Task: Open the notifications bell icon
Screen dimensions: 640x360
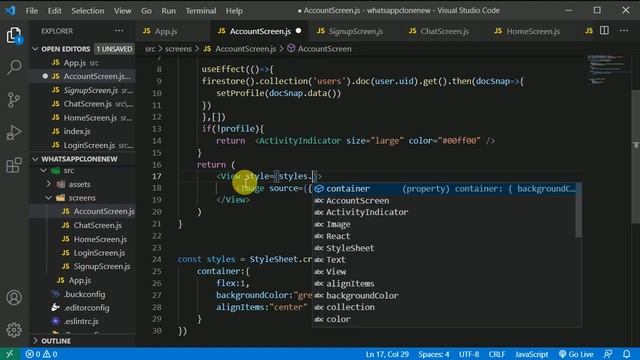Action: coord(627,354)
